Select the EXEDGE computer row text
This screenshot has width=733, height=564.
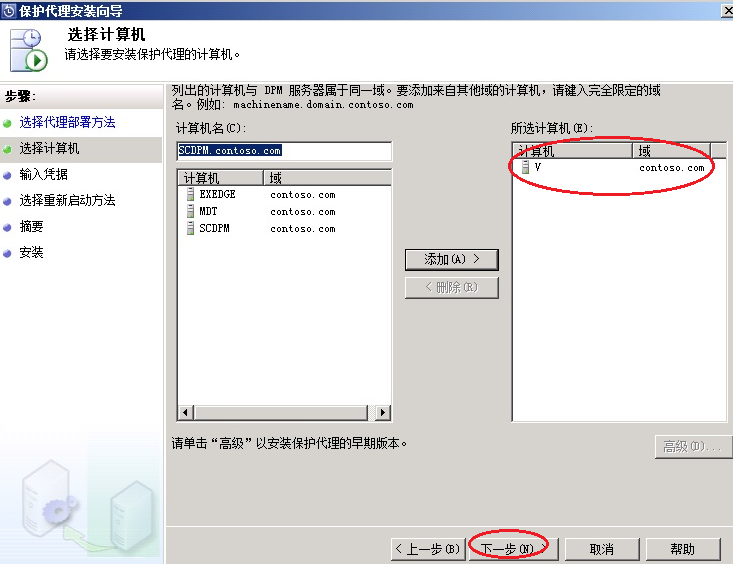(217, 194)
